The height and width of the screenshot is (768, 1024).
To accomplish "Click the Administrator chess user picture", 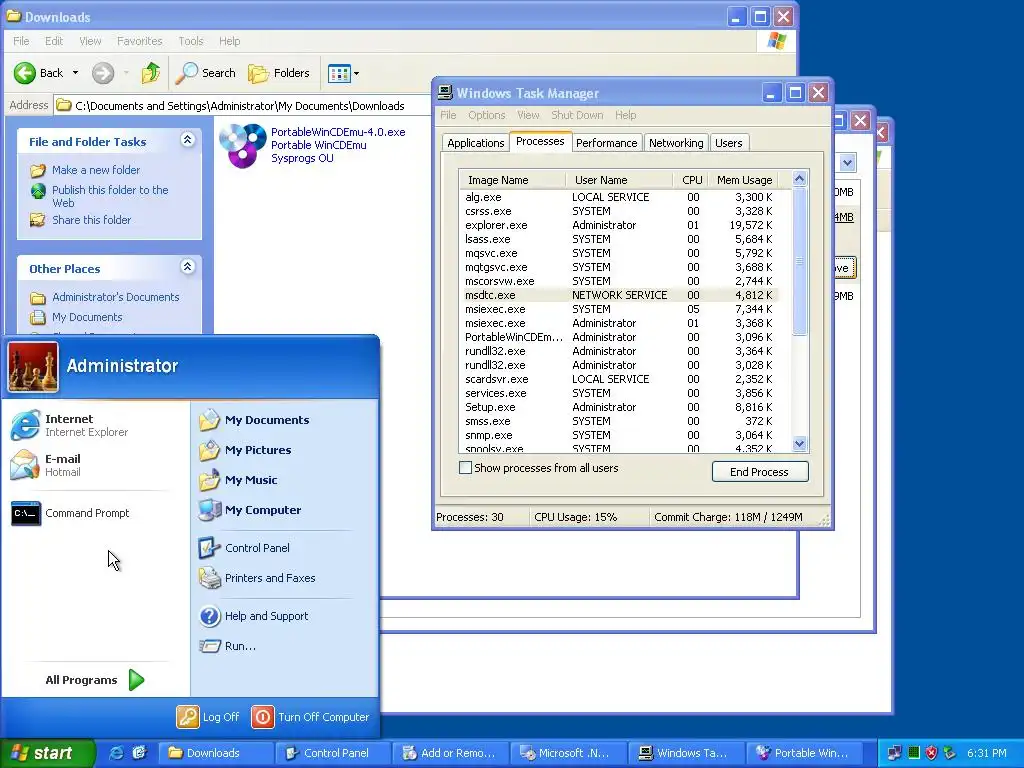I will click(x=33, y=367).
